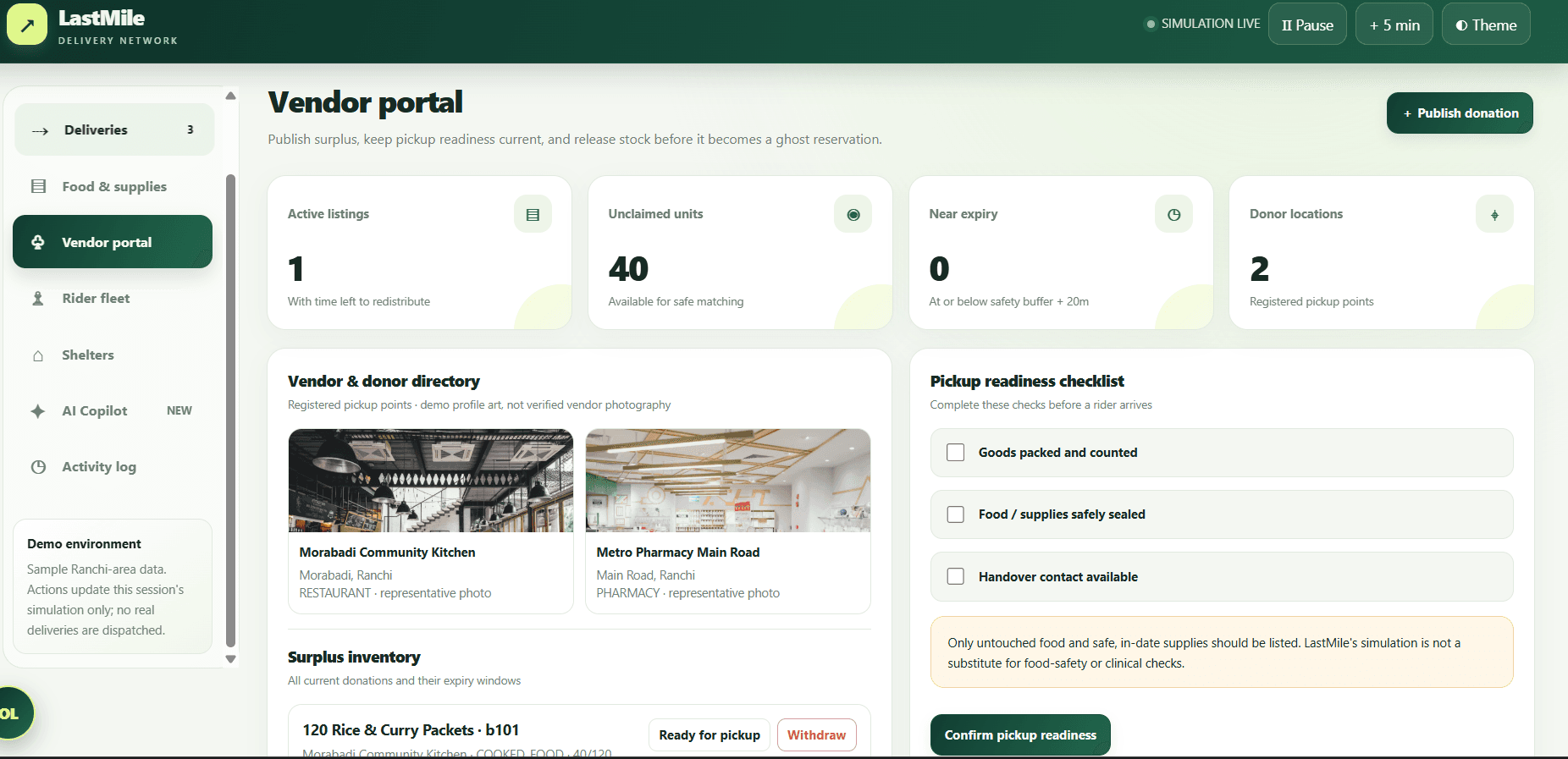View the Activity log

tap(114, 467)
